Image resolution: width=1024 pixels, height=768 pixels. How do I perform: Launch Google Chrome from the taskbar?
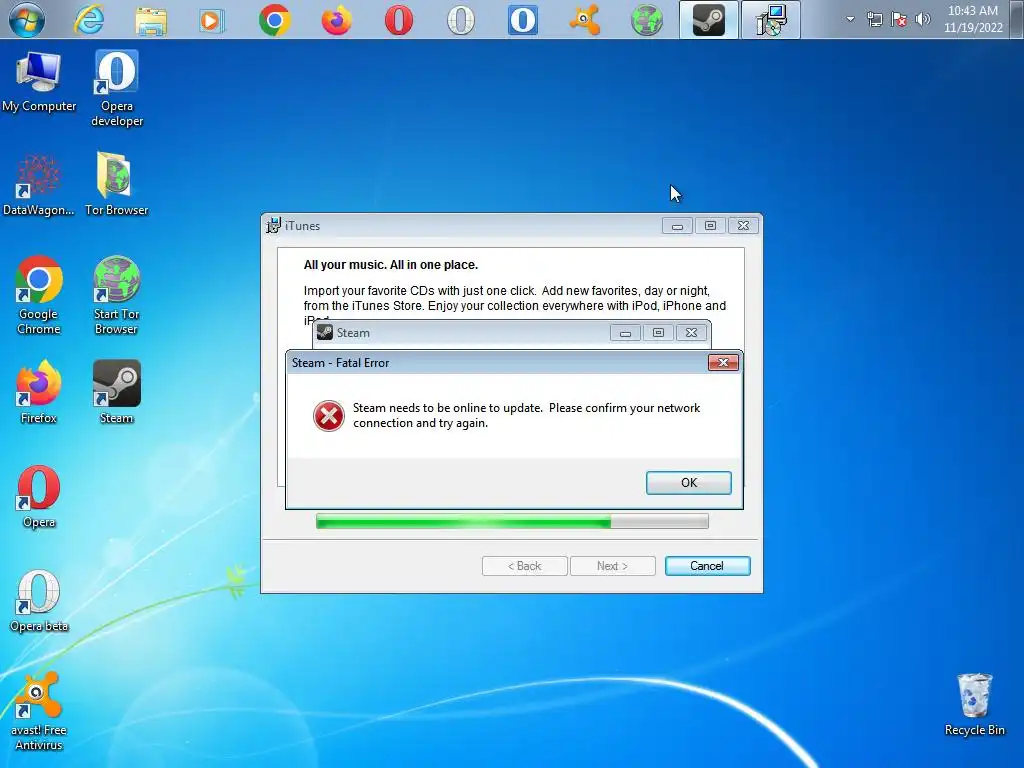pos(274,20)
